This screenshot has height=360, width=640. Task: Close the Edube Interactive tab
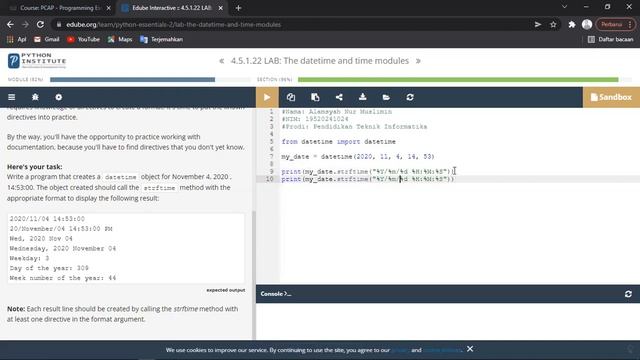(220, 8)
